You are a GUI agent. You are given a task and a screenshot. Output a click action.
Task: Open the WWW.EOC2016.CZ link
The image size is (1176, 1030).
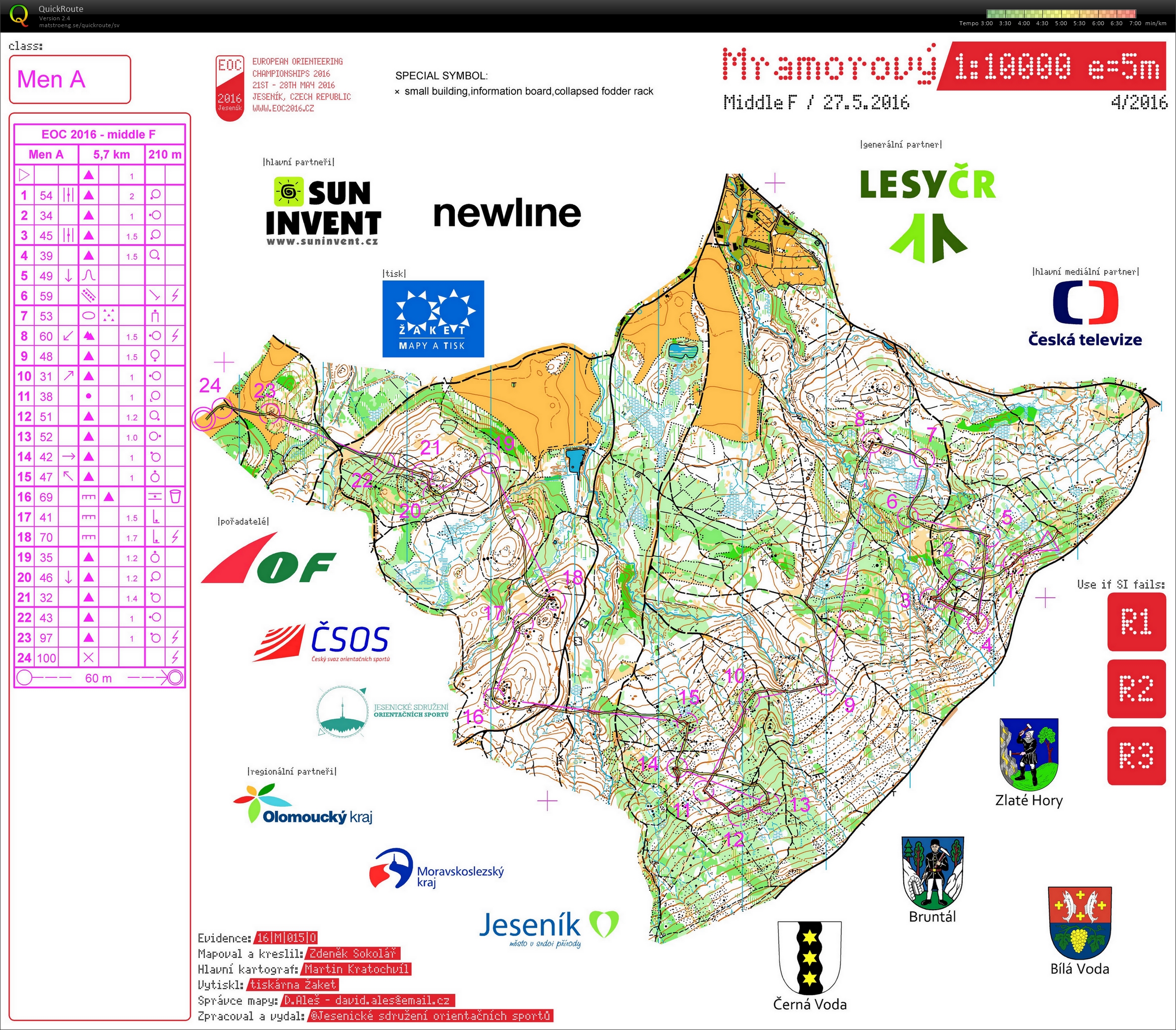pyautogui.click(x=283, y=108)
